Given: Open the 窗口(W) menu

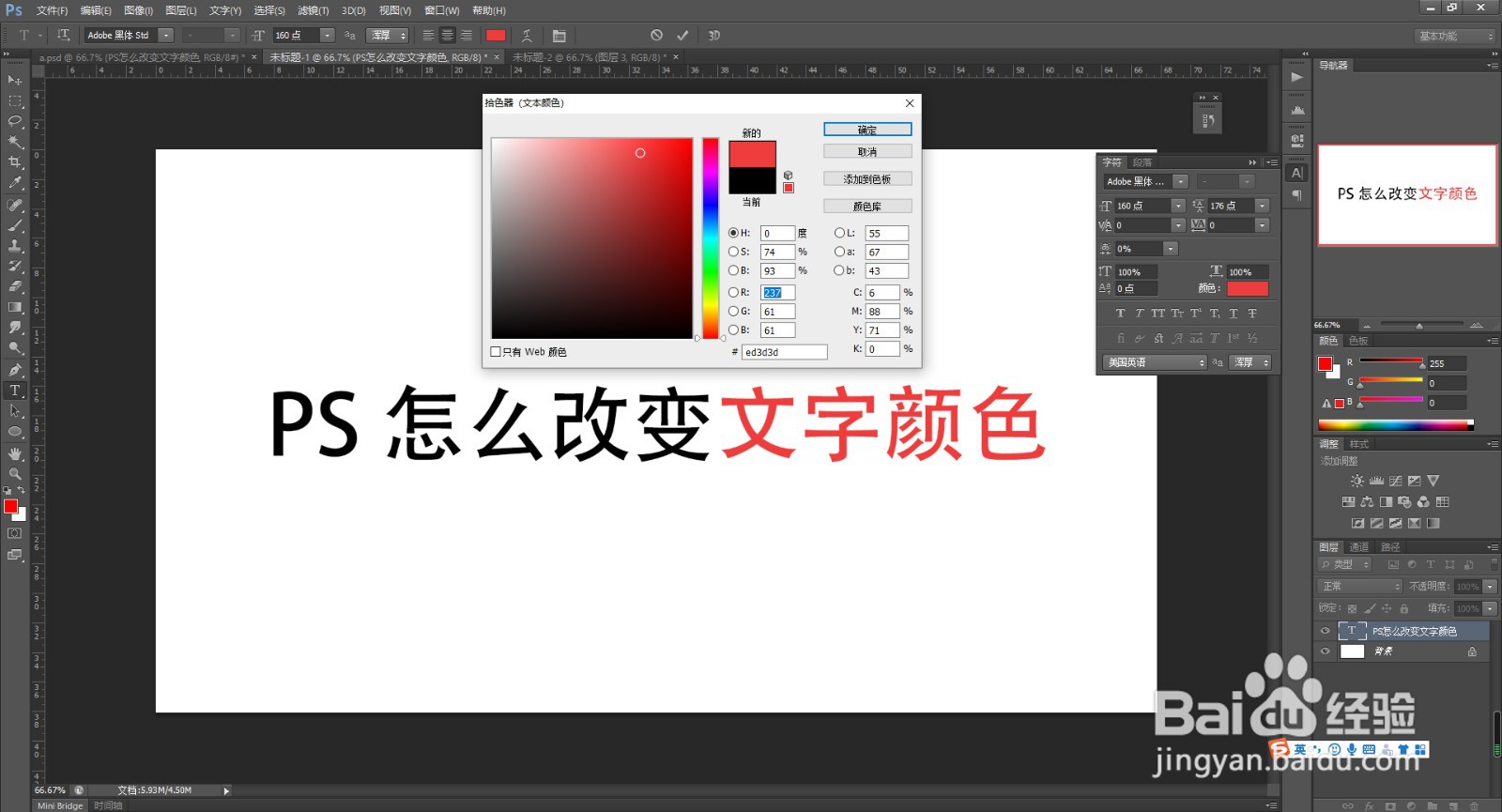Looking at the screenshot, I should [x=441, y=10].
